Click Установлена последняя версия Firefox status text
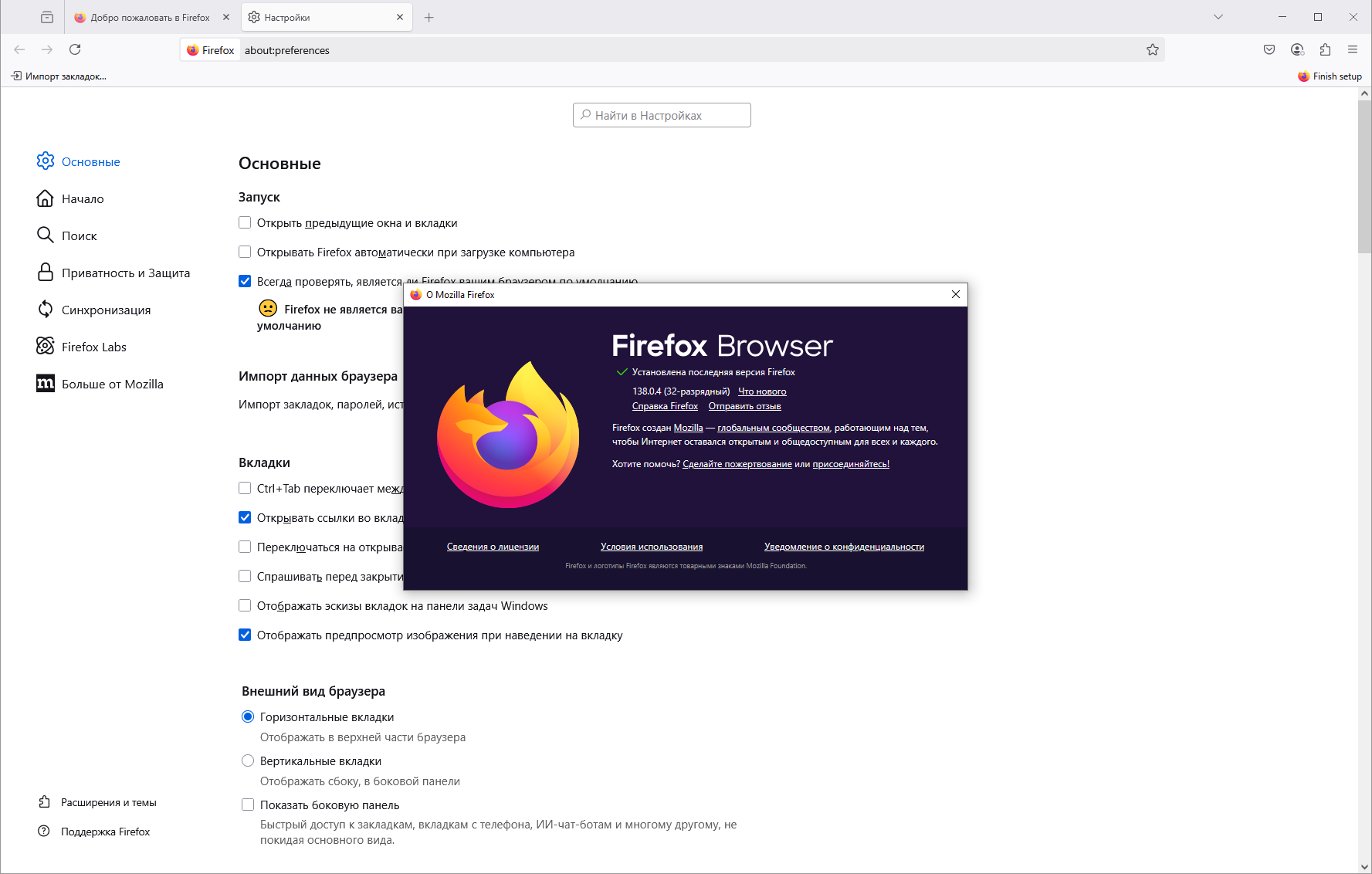 pyautogui.click(x=713, y=372)
